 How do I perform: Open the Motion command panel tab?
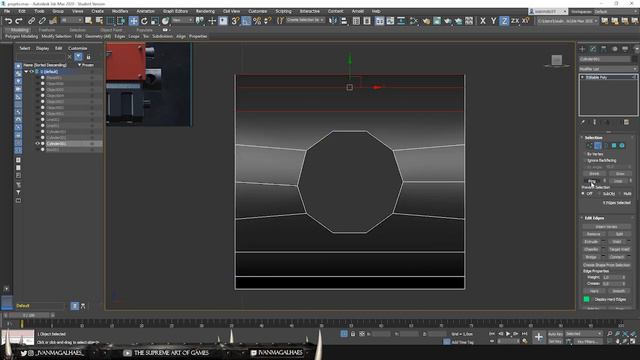click(614, 49)
